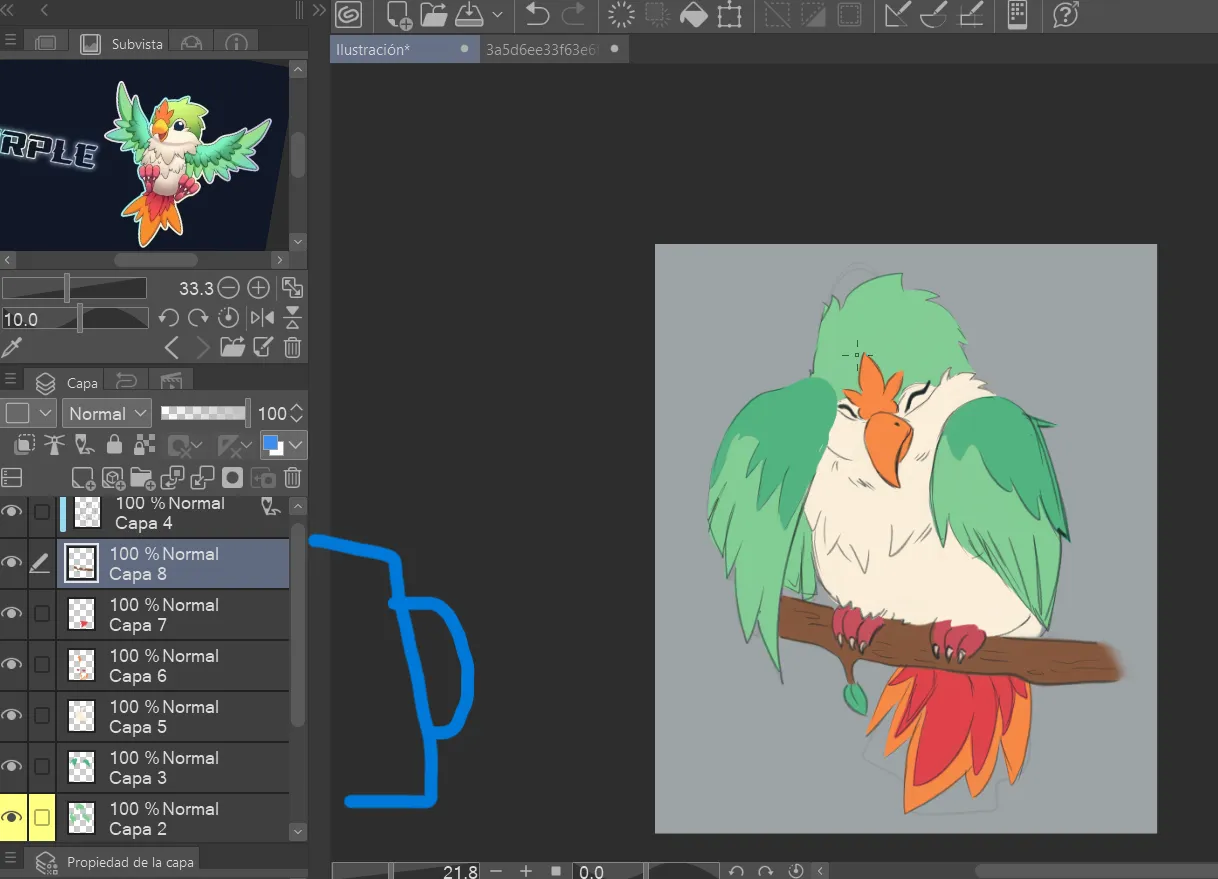The image size is (1218, 879).
Task: Zoom in the Subvista image
Action: 259,288
